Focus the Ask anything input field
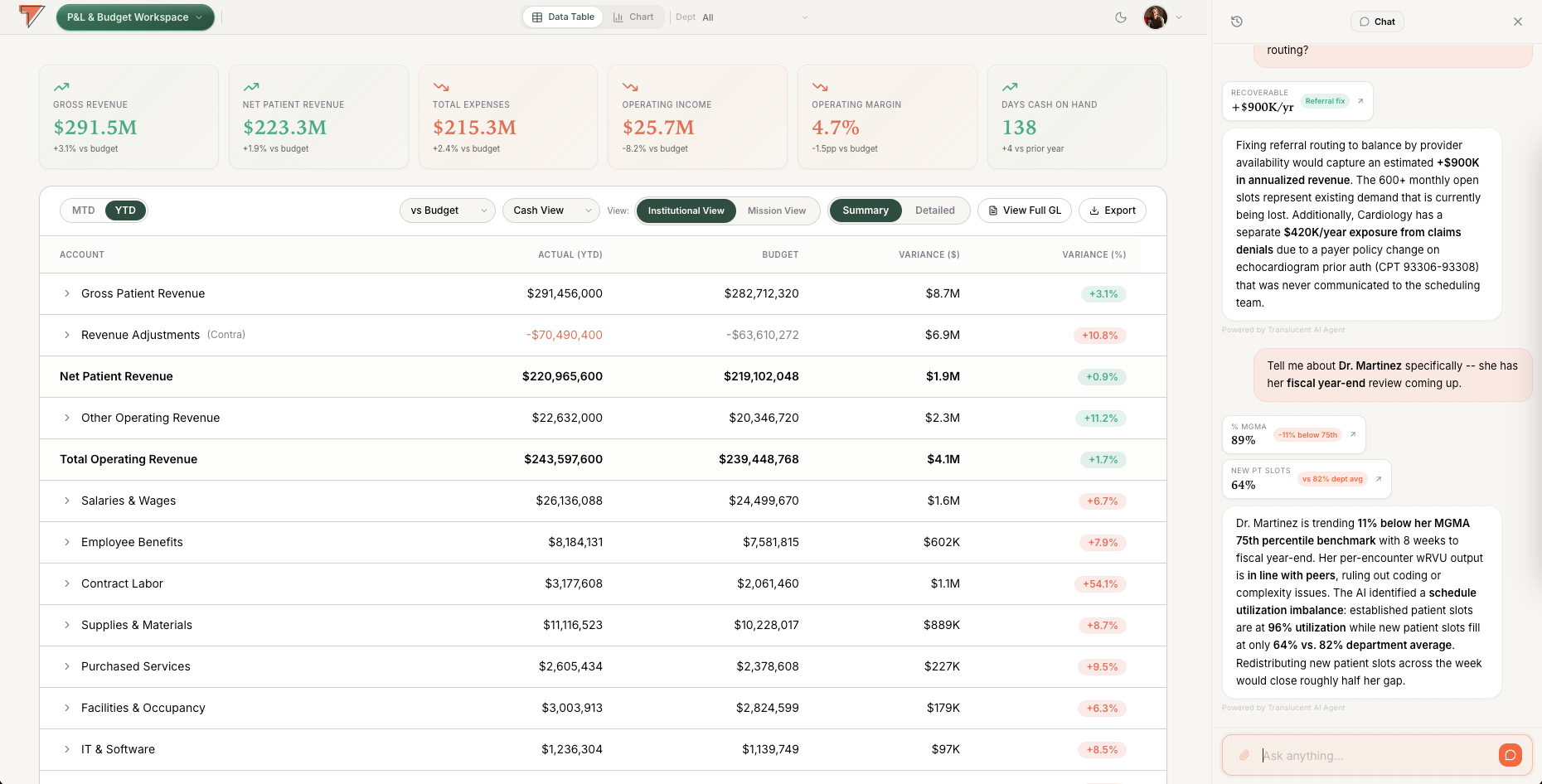The image size is (1542, 784). (x=1376, y=755)
